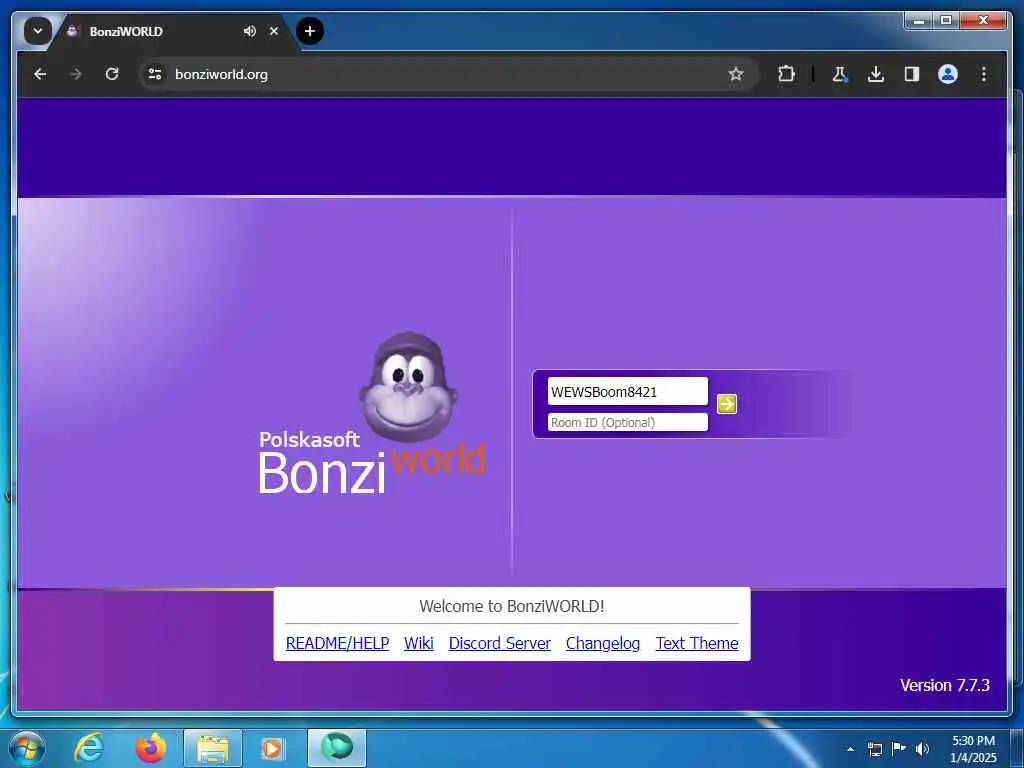Open the Wiki link
Viewport: 1024px width, 768px height.
419,643
